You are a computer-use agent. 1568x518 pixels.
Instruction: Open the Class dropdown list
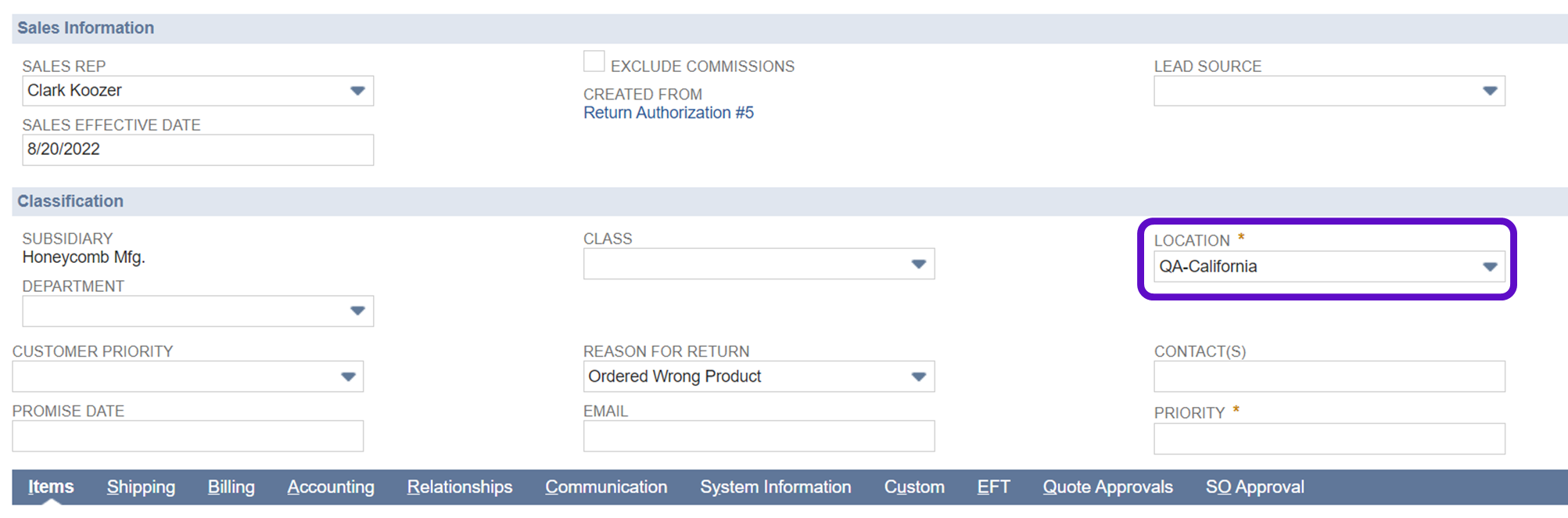pos(918,264)
